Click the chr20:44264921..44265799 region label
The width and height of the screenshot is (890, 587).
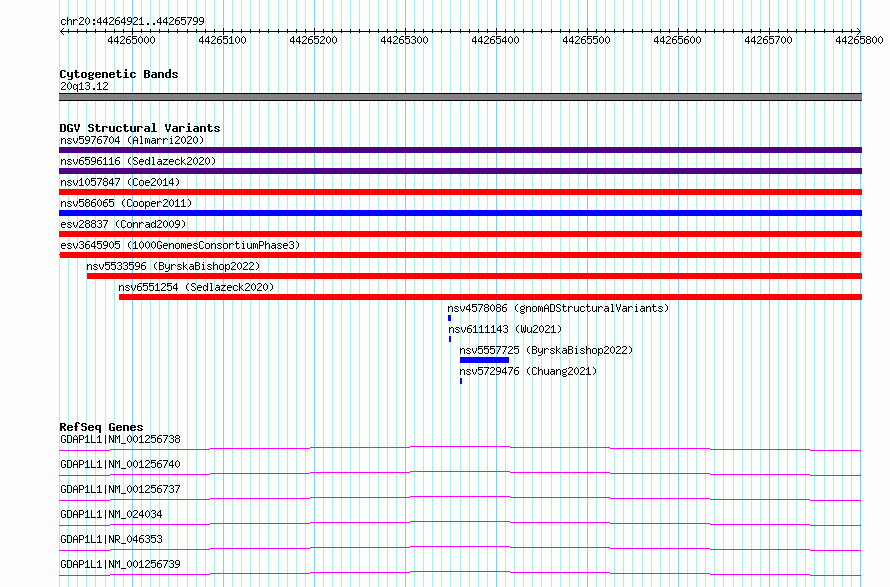point(132,21)
